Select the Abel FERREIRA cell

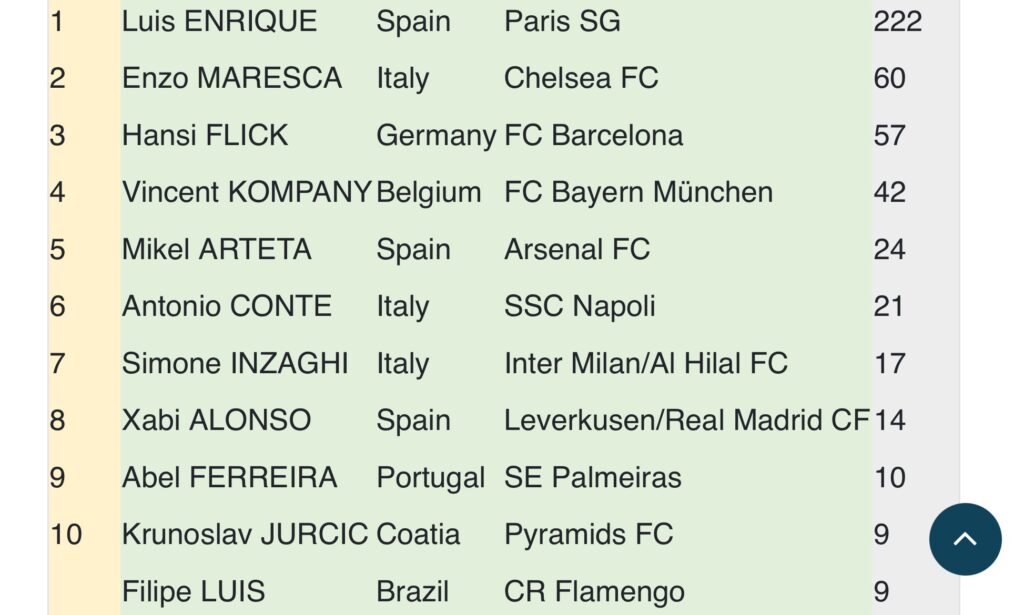(229, 477)
